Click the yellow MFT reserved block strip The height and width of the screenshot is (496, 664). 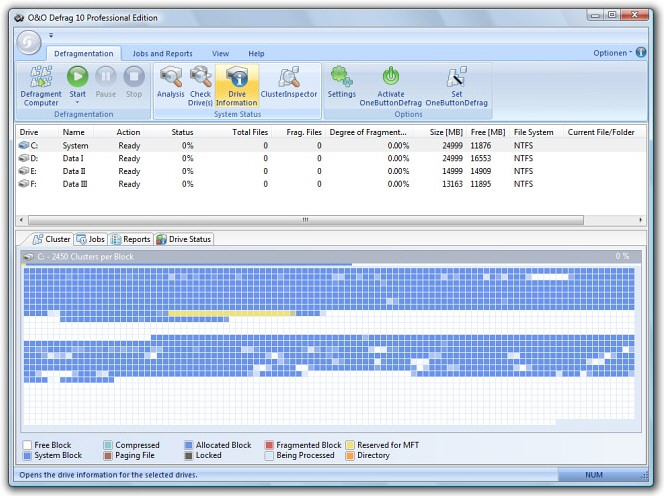pos(232,313)
